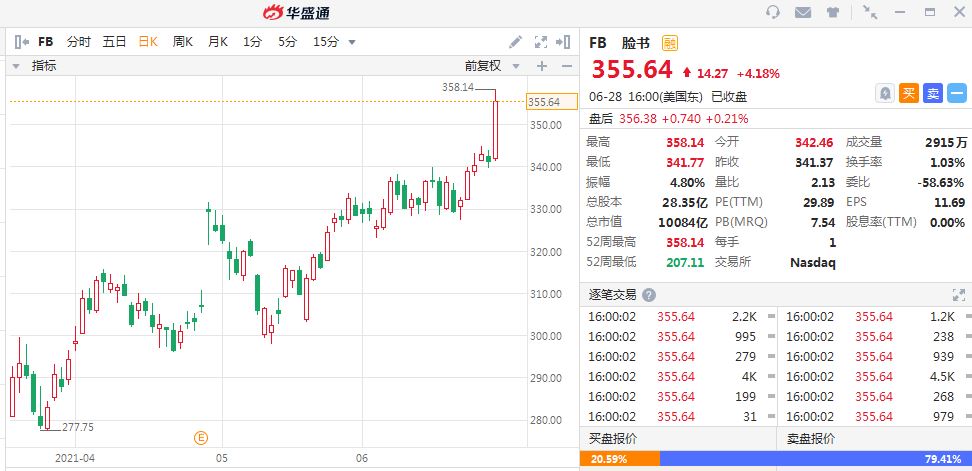Select the 月K tab

coord(218,42)
